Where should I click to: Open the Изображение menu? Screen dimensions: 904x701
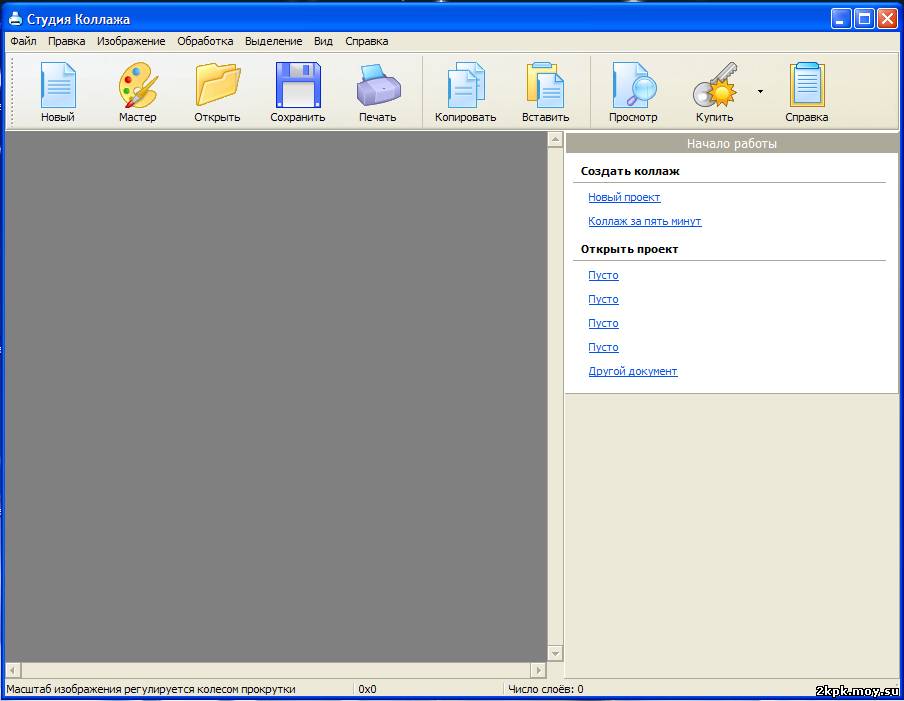(131, 42)
